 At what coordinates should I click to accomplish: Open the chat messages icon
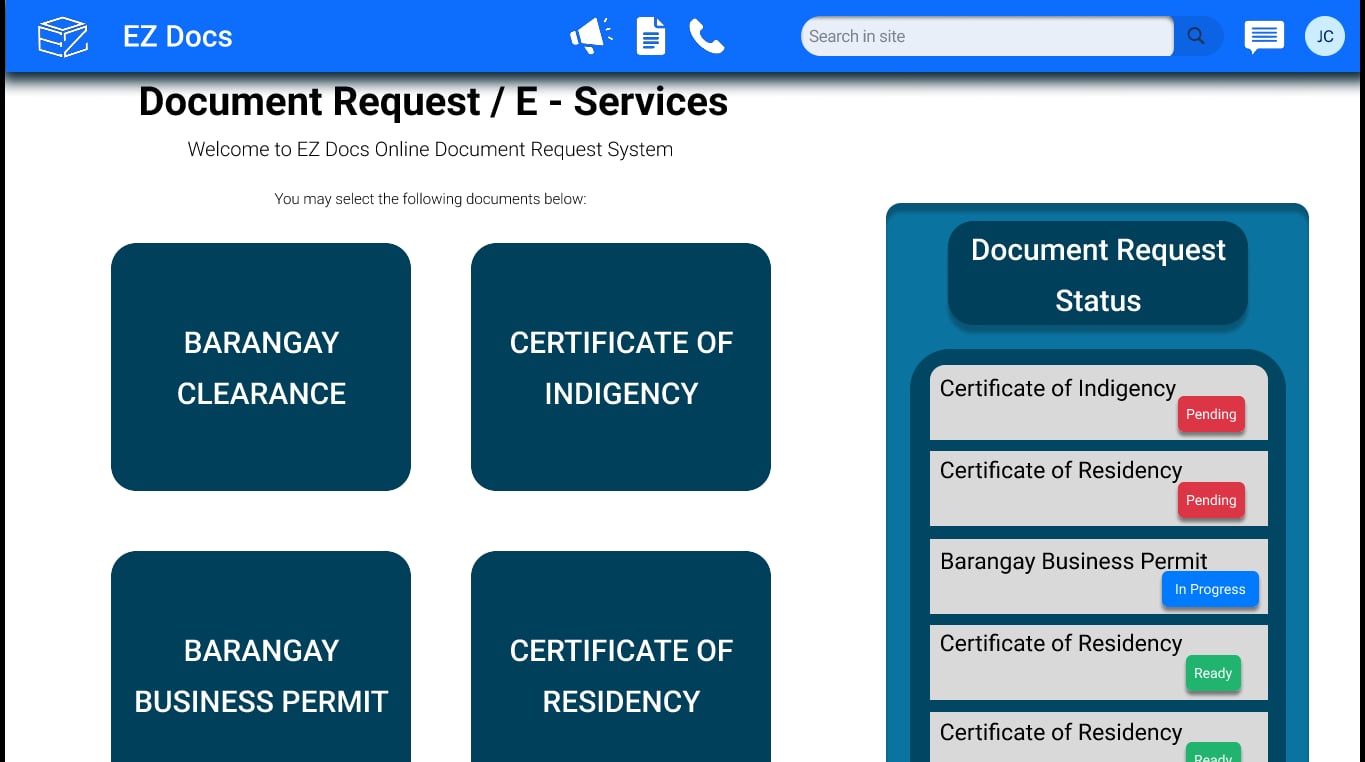click(1264, 37)
